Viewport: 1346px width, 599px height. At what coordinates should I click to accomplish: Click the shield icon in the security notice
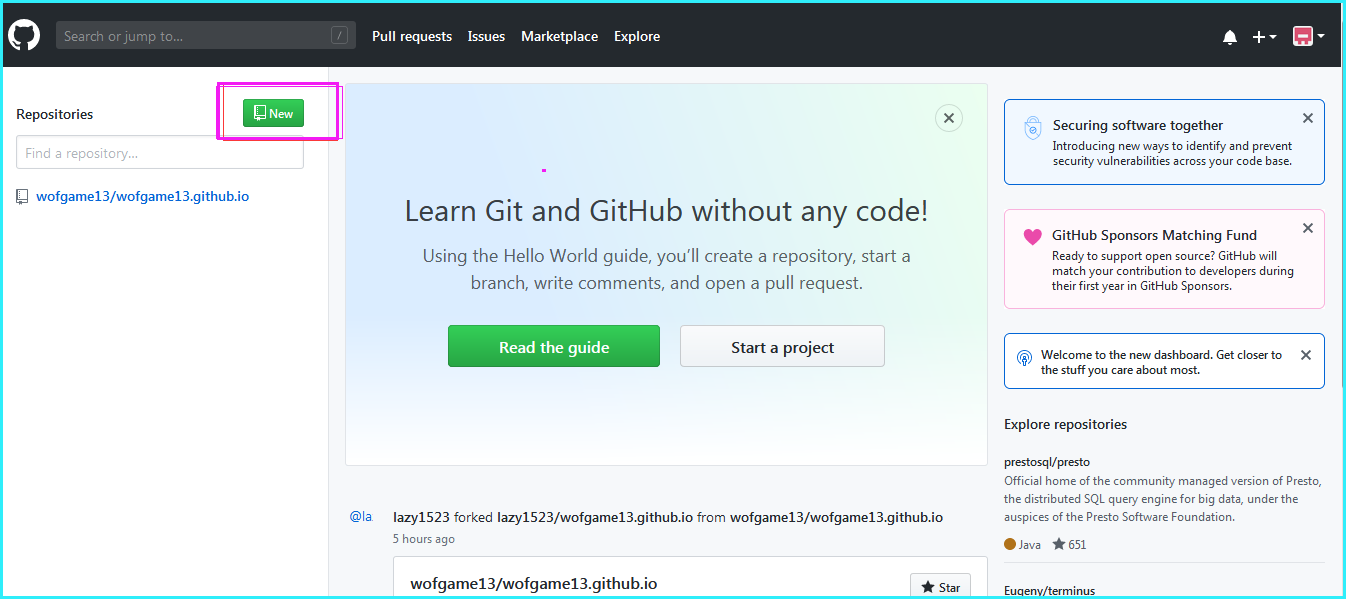(x=1032, y=128)
